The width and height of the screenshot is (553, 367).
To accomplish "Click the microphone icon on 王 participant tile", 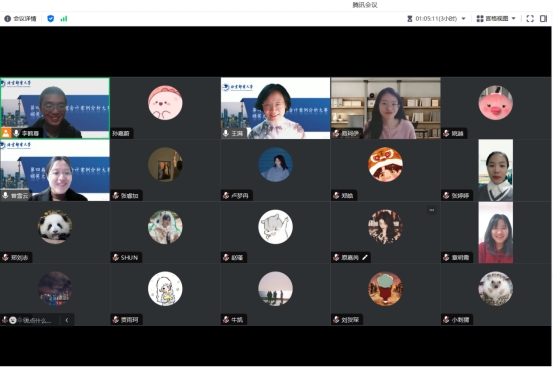I will pos(226,133).
